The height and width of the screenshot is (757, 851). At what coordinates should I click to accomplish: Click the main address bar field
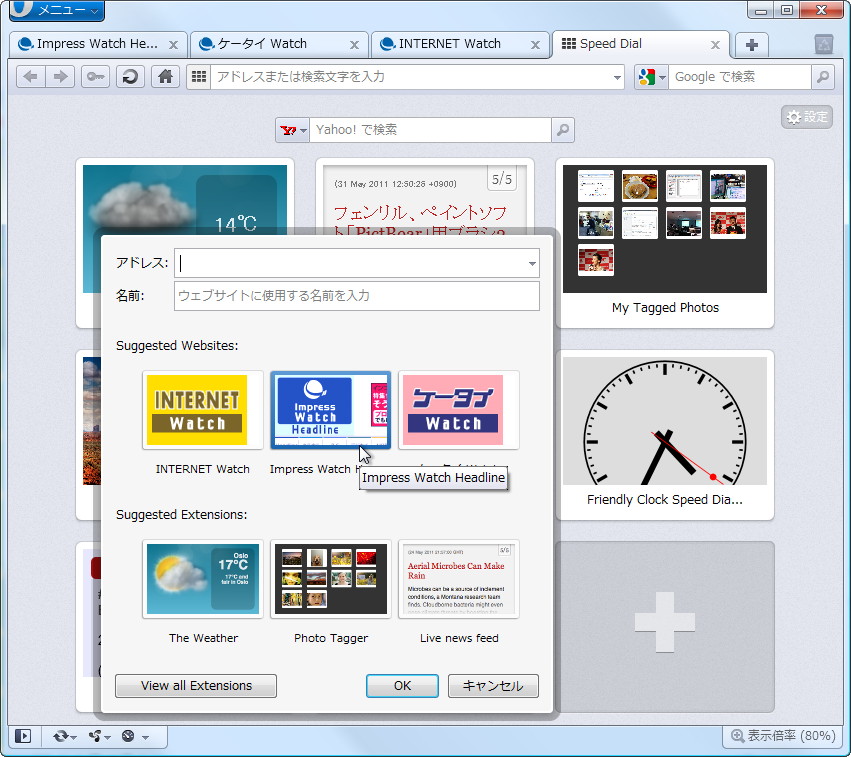(x=410, y=77)
